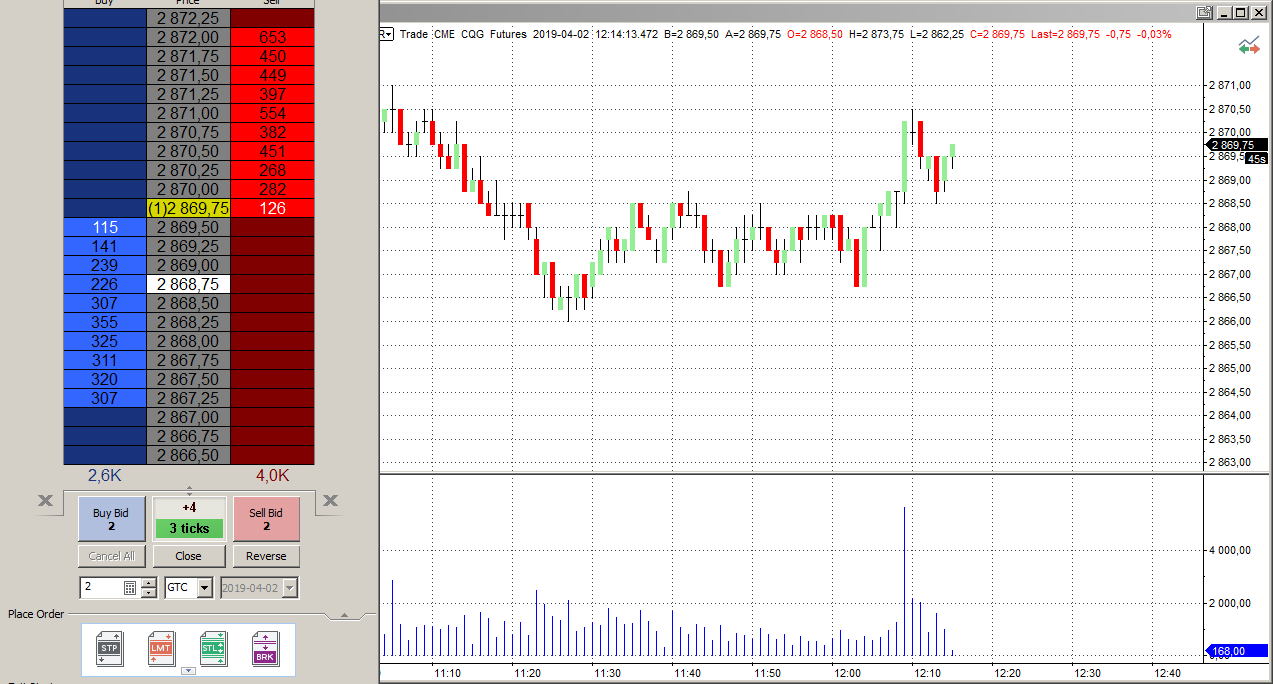Click the sell size 451 cell

click(272, 151)
